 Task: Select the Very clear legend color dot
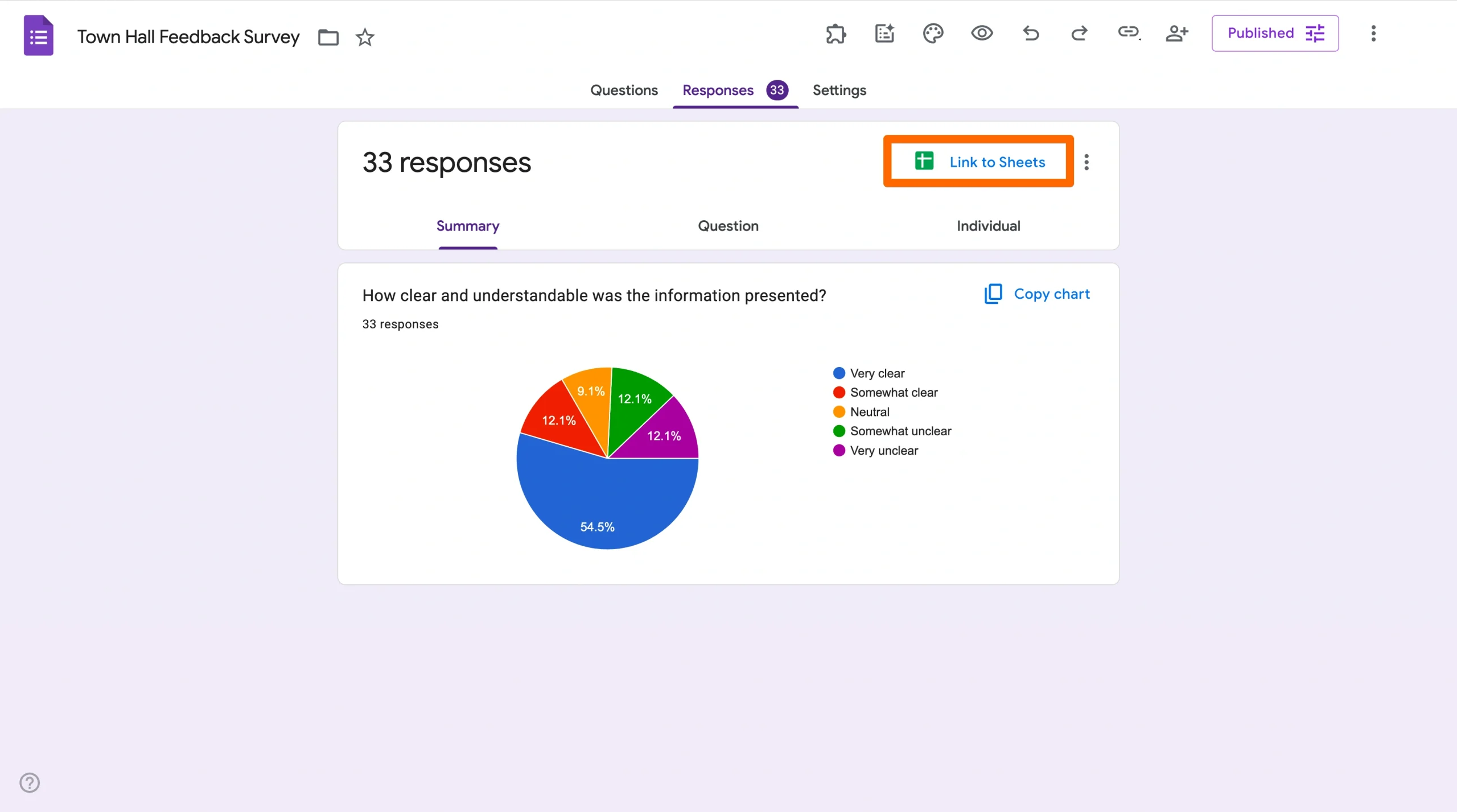(x=838, y=373)
